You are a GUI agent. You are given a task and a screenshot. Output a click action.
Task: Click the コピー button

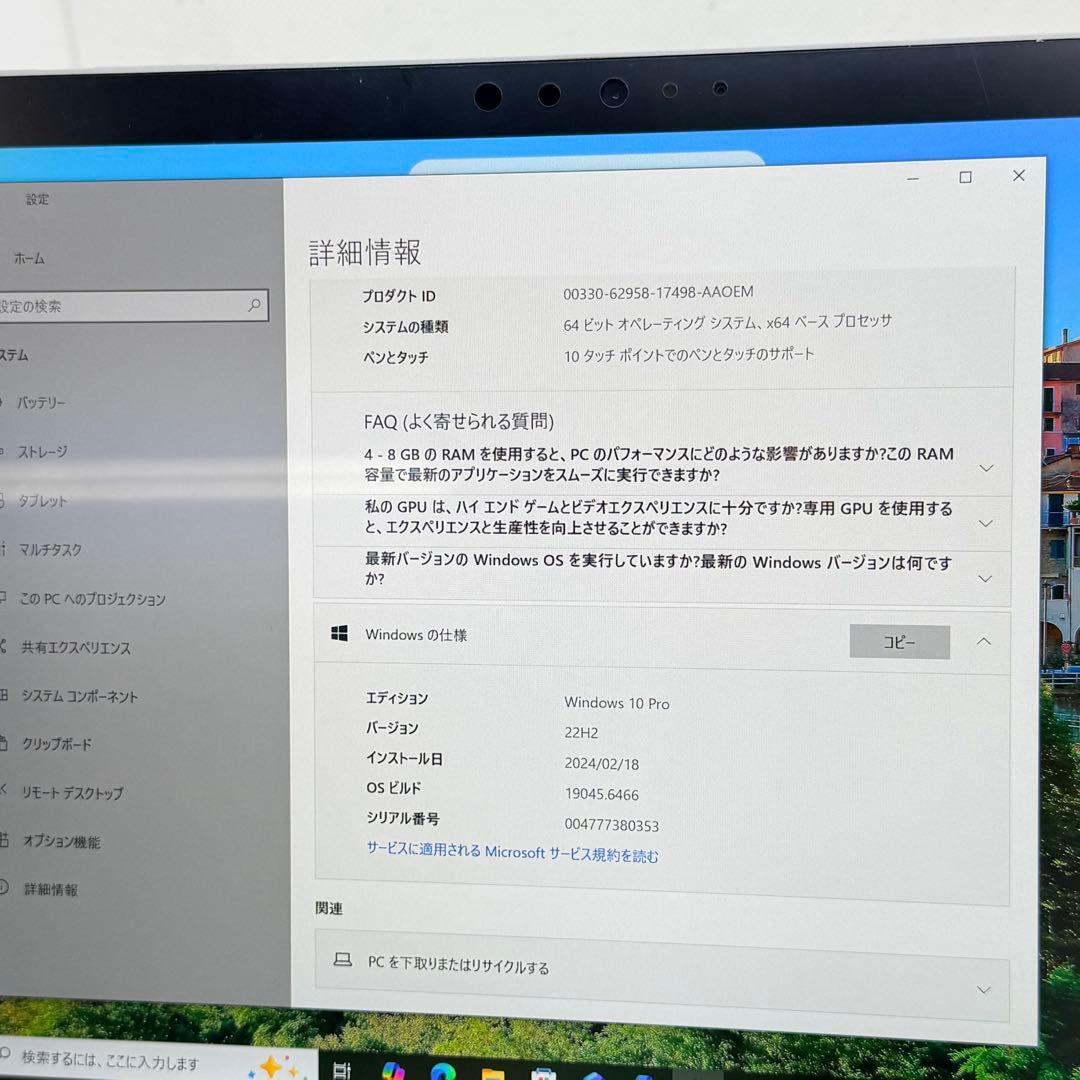[899, 641]
